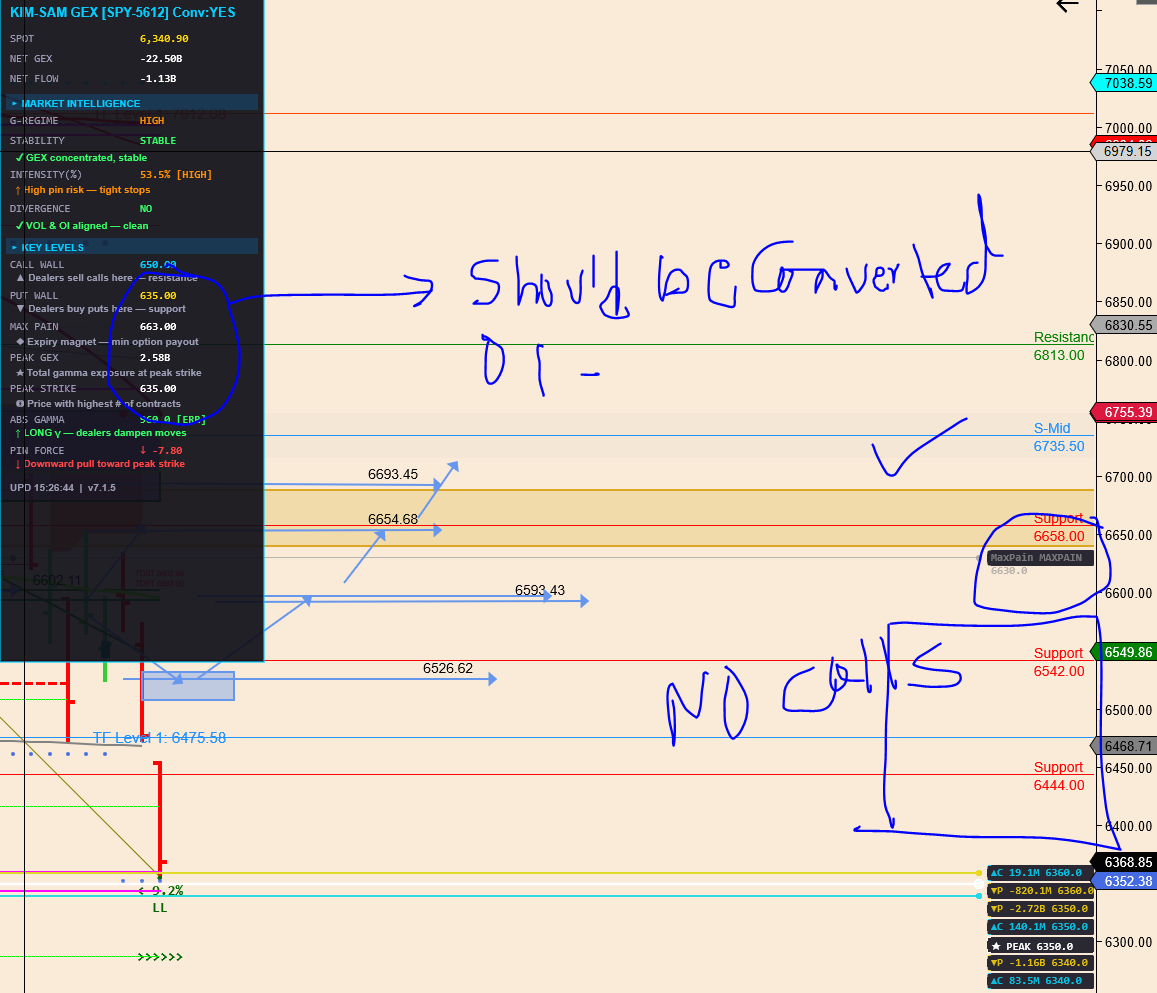This screenshot has height=993, width=1157.
Task: Click the black 6368.85 price marker
Action: (x=1125, y=862)
